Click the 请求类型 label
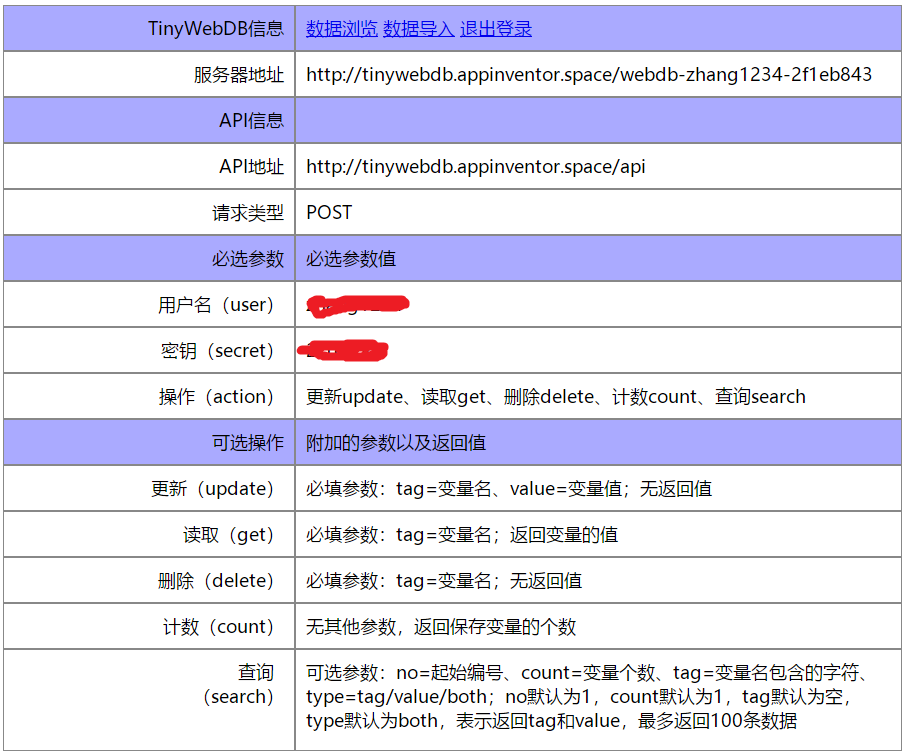Image resolution: width=907 pixels, height=754 pixels. tap(248, 212)
